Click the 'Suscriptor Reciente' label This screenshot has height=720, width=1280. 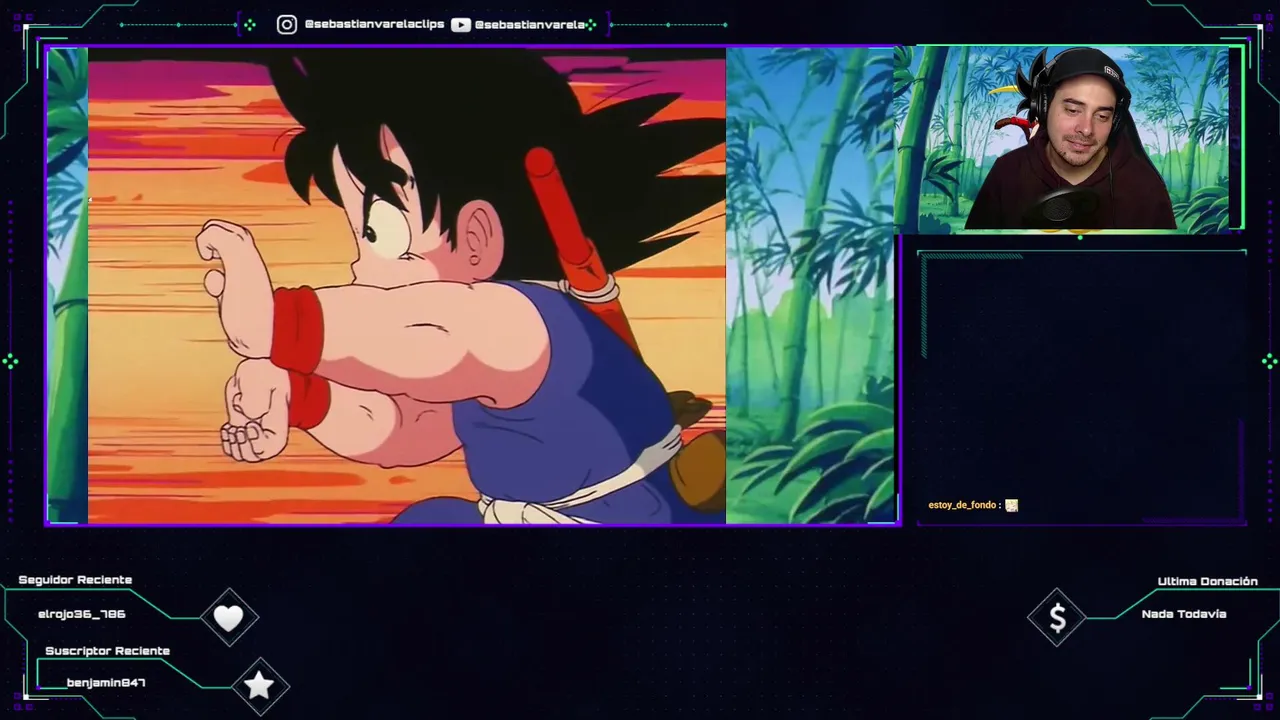coord(108,651)
